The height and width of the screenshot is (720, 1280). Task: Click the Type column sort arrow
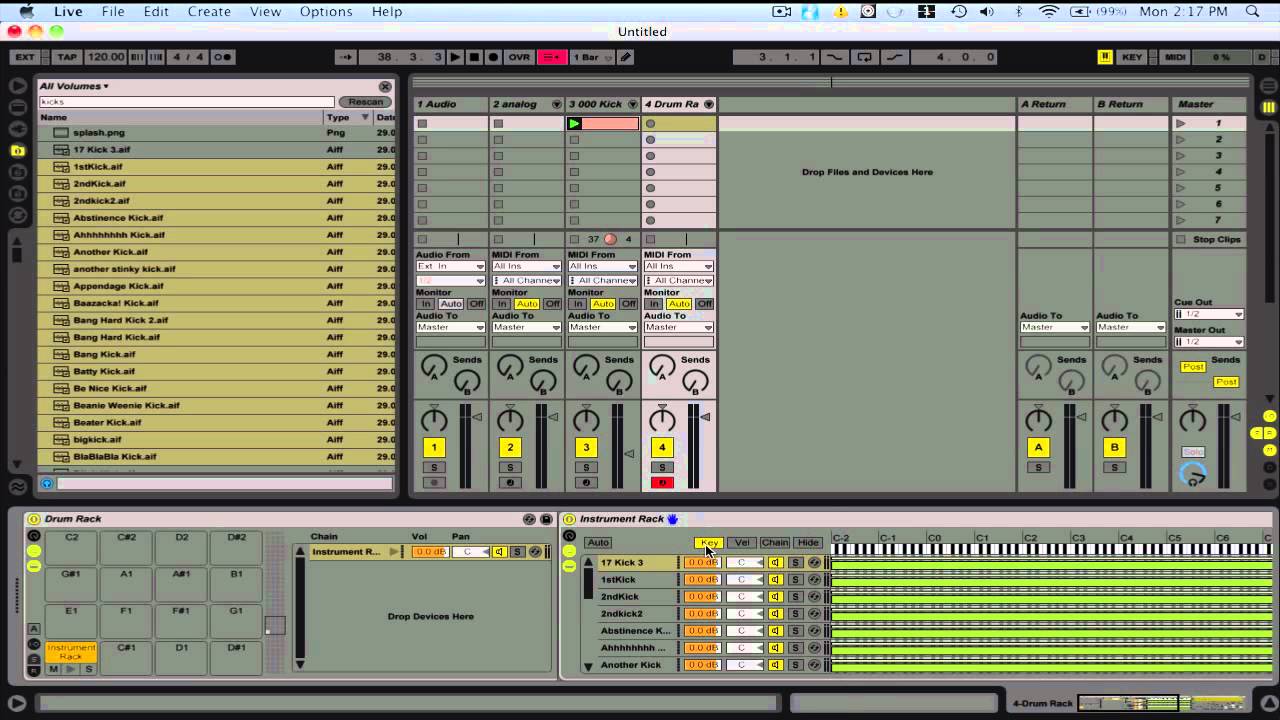[x=364, y=118]
